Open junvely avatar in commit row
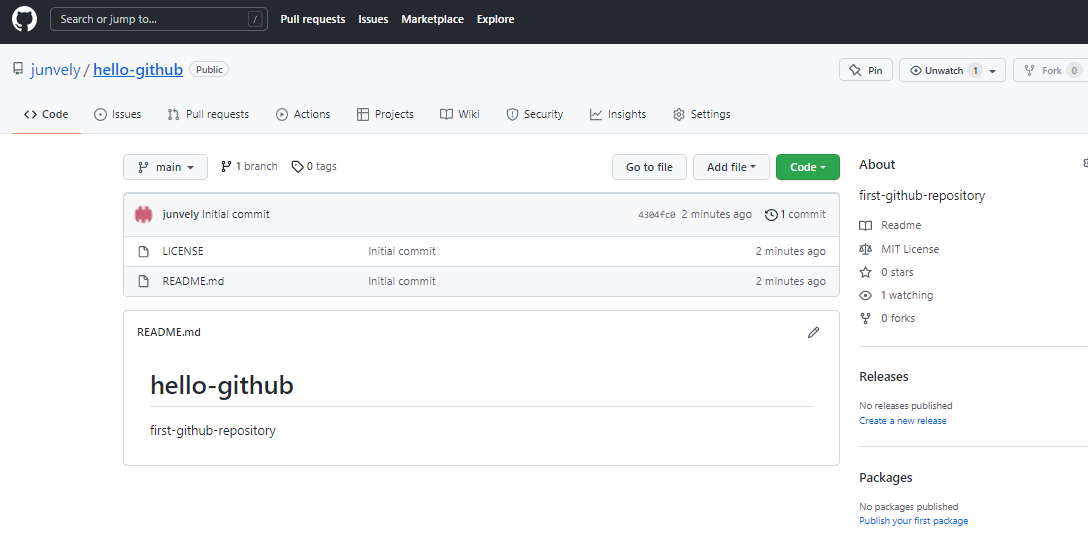The image size is (1088, 540). click(x=144, y=214)
